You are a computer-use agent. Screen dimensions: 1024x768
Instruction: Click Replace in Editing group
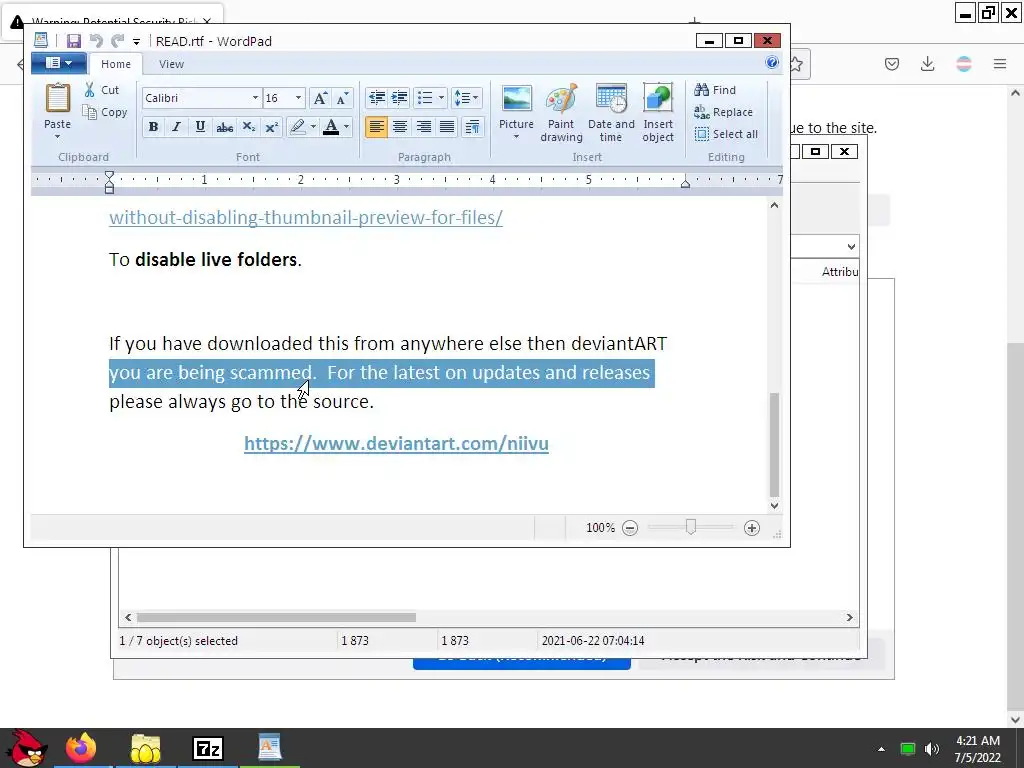pyautogui.click(x=723, y=112)
